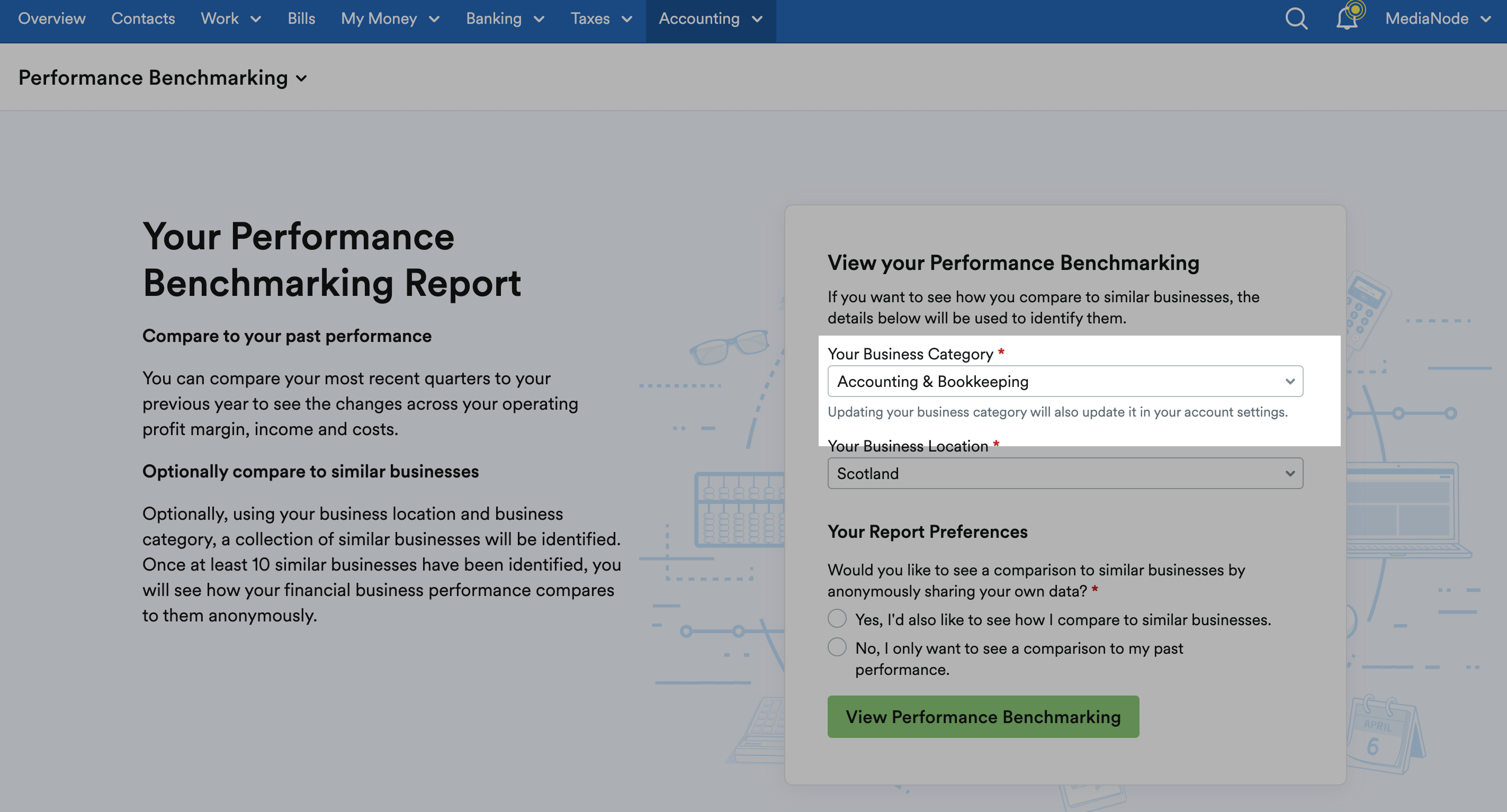
Task: Open the Your Business Location dropdown
Action: point(1065,473)
